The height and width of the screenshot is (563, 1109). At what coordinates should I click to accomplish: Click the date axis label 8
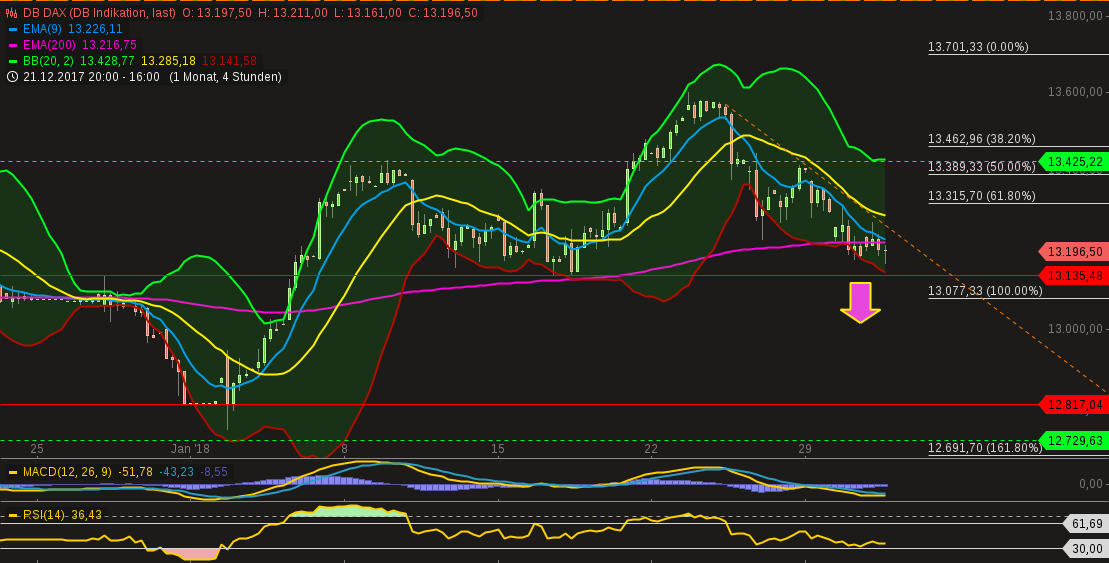click(x=344, y=449)
